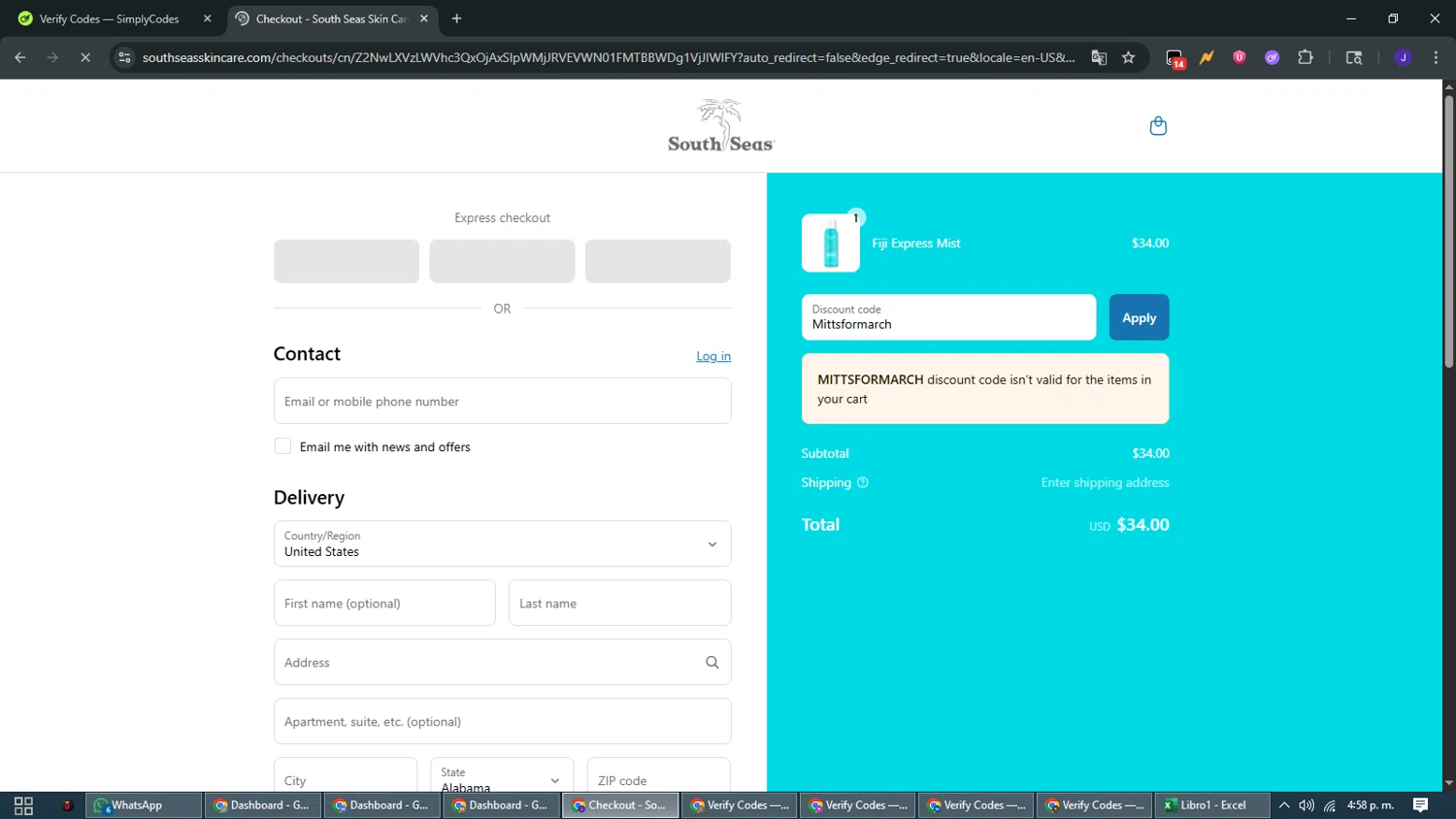Viewport: 1456px width, 819px height.
Task: Open the shopping cart bag icon
Action: 1158,126
